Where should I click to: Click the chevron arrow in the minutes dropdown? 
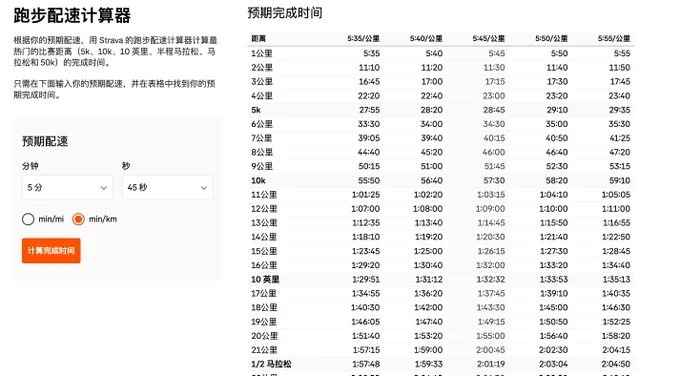104,188
